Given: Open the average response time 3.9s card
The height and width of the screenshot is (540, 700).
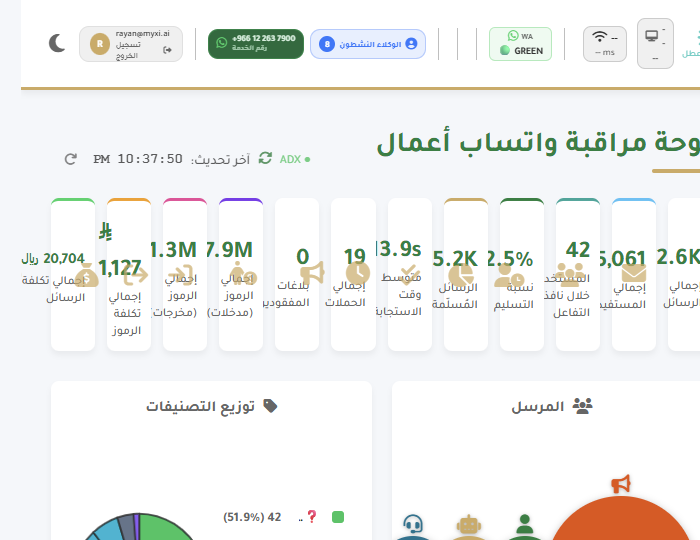Looking at the screenshot, I should [410, 274].
